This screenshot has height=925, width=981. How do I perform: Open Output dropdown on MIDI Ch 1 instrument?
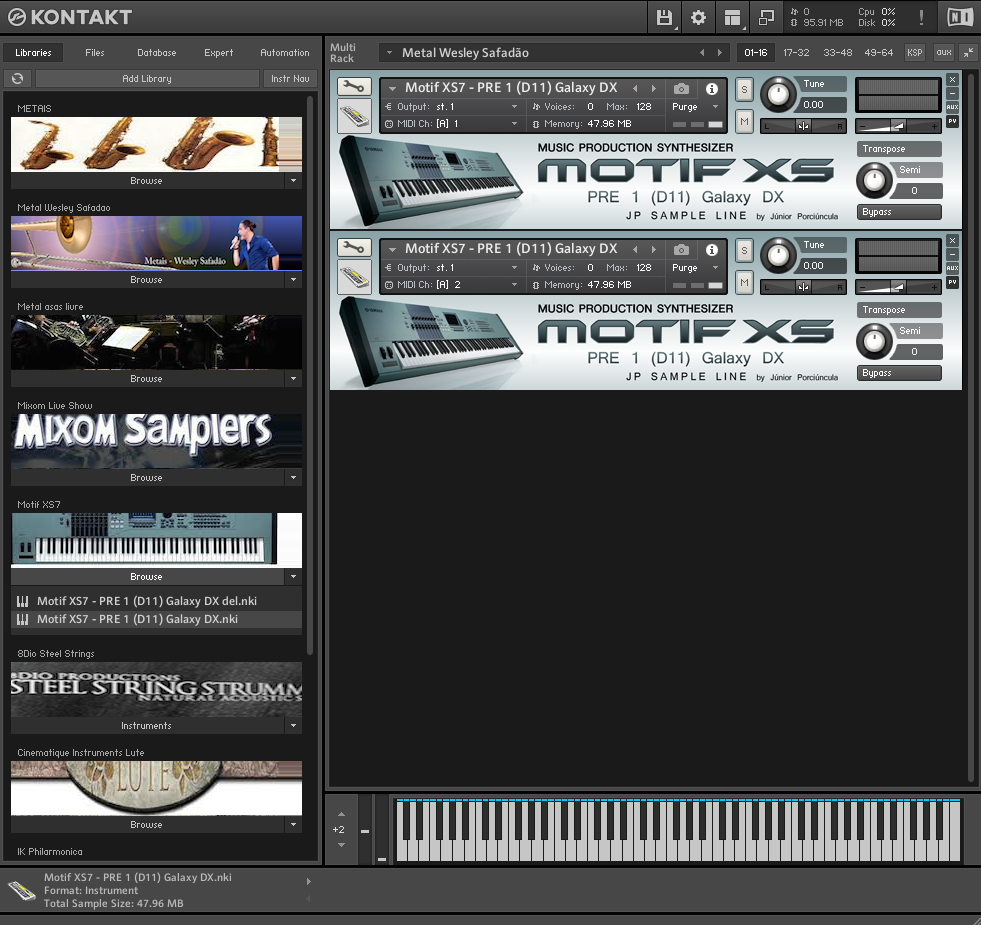[514, 107]
